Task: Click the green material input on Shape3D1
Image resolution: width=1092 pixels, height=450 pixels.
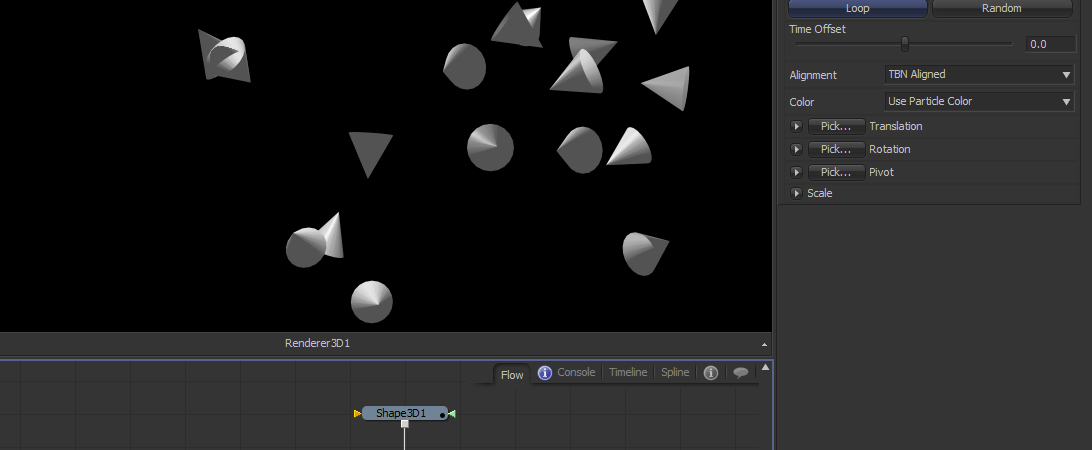Action: point(452,414)
